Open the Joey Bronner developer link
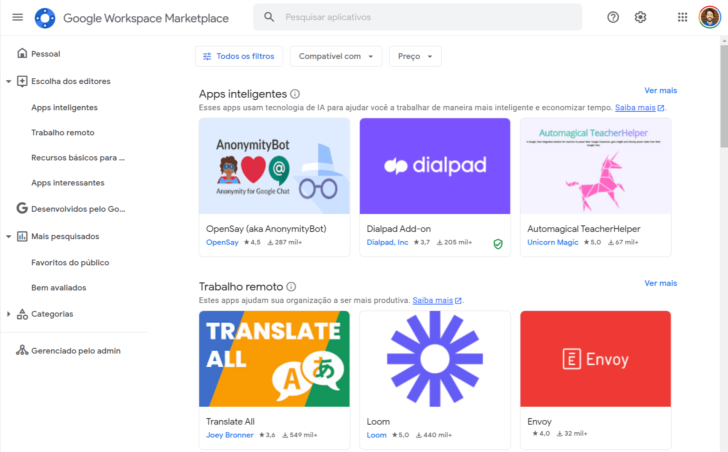The image size is (728, 452). tap(230, 435)
